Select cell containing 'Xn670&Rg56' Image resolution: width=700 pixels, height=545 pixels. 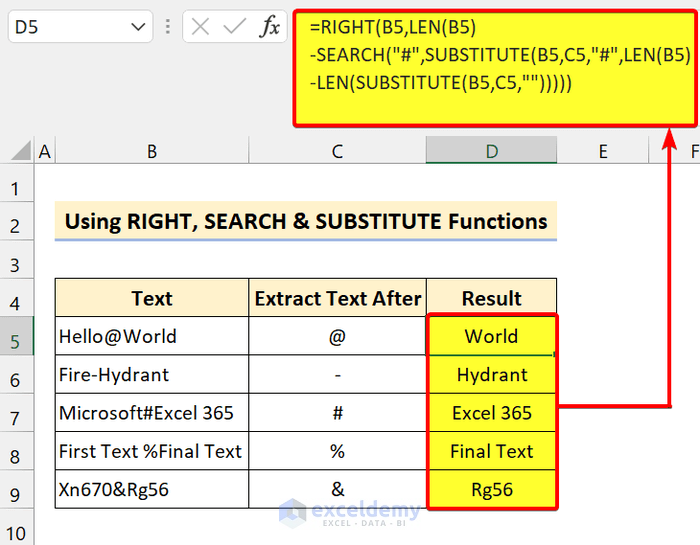(152, 489)
